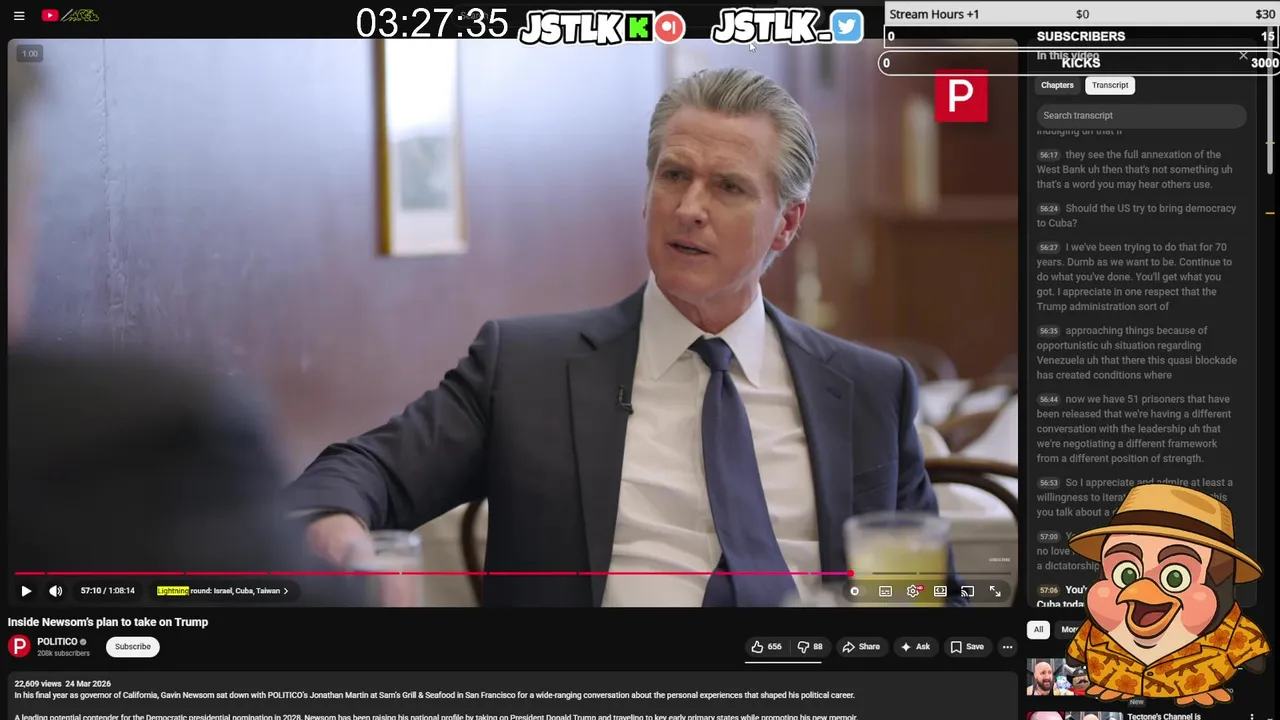Enter full screen mode
This screenshot has height=720, width=1280.
point(995,591)
